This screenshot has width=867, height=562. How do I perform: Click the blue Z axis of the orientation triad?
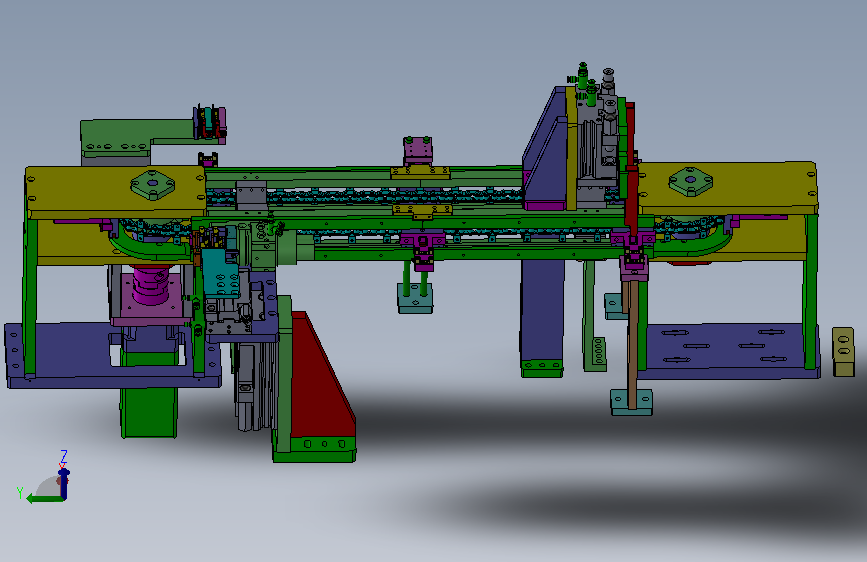pos(64,484)
